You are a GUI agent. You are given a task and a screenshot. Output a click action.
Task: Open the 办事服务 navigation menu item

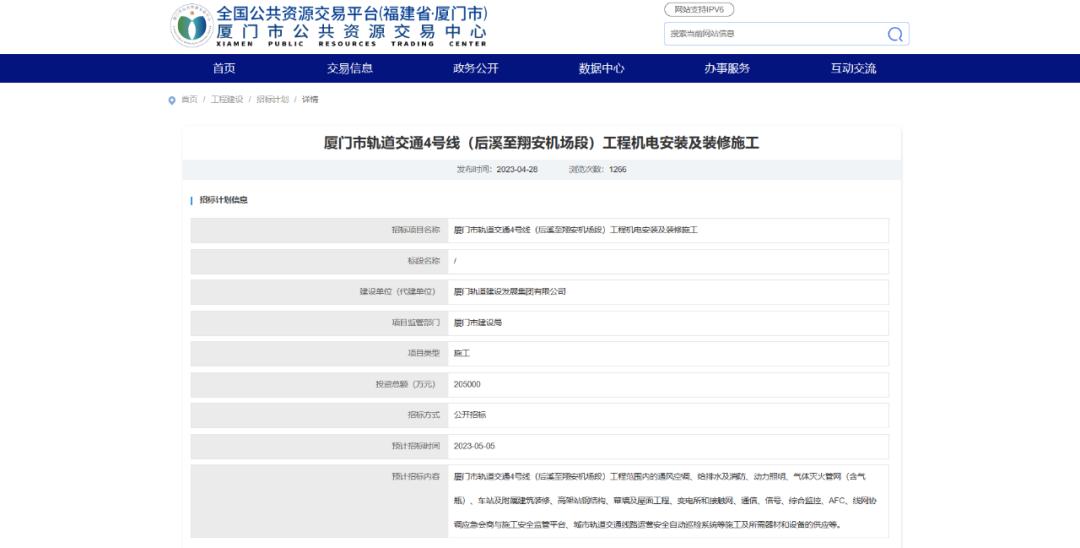pos(727,68)
